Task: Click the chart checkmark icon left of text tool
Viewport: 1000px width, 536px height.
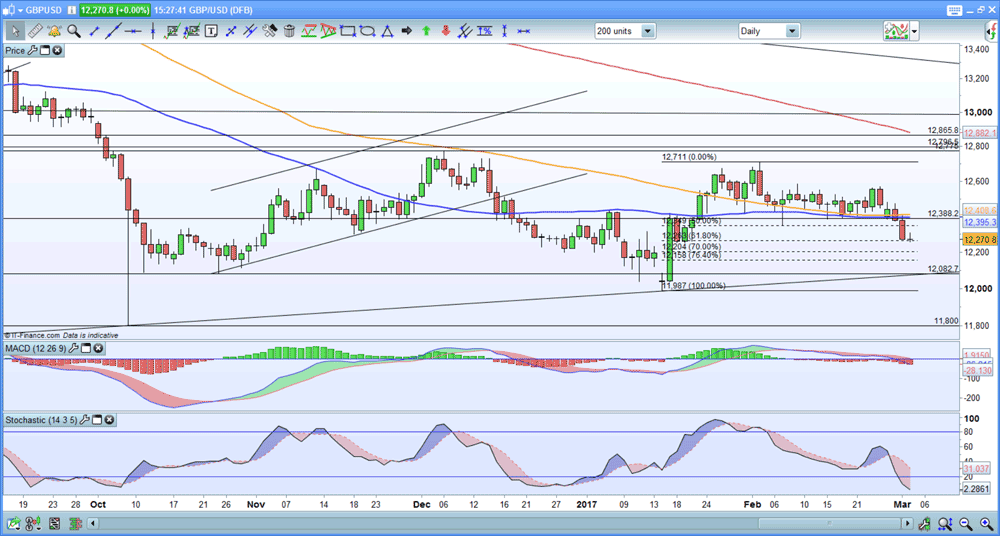Action: click(192, 30)
